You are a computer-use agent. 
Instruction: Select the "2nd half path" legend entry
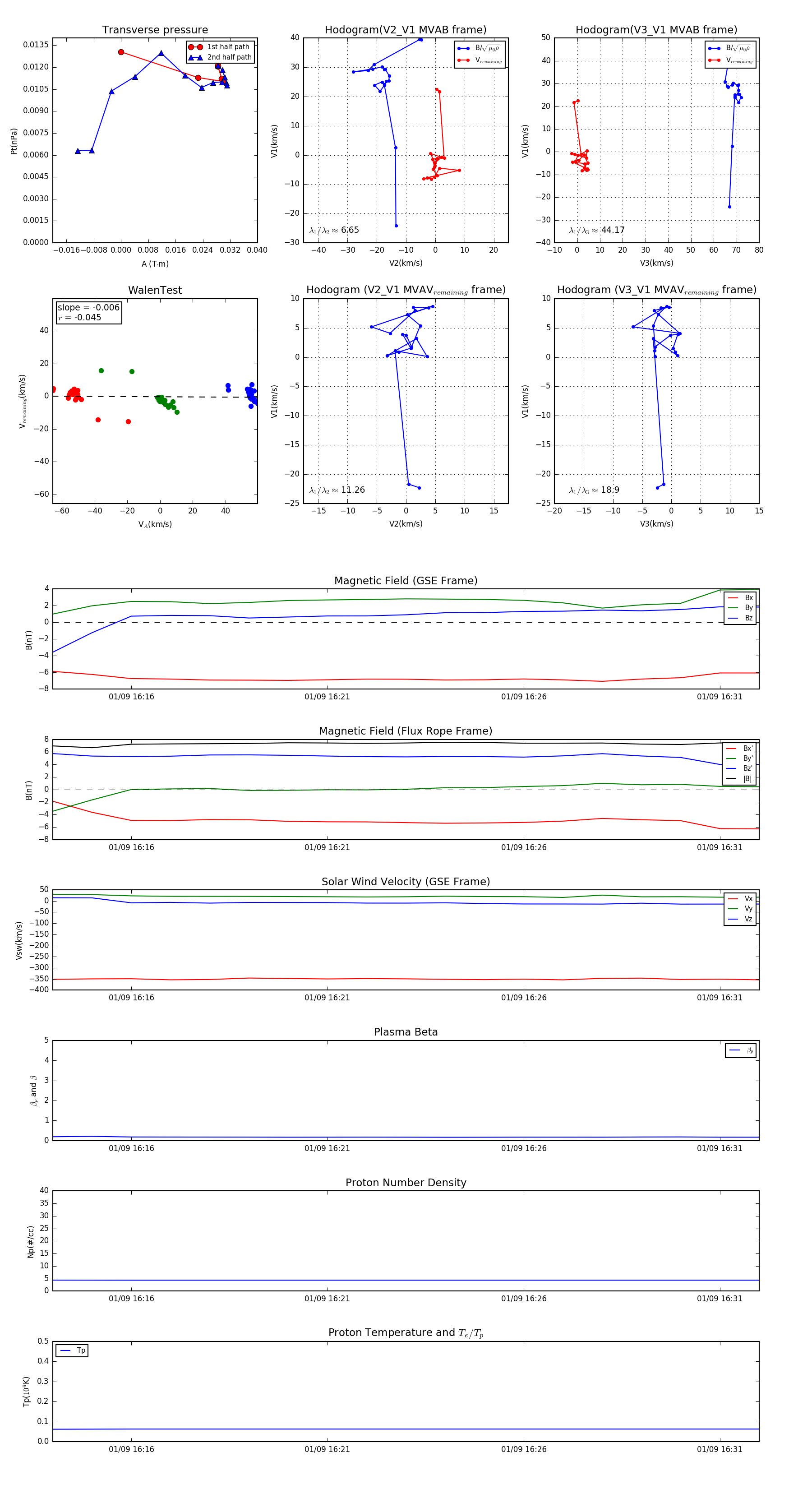[220, 57]
